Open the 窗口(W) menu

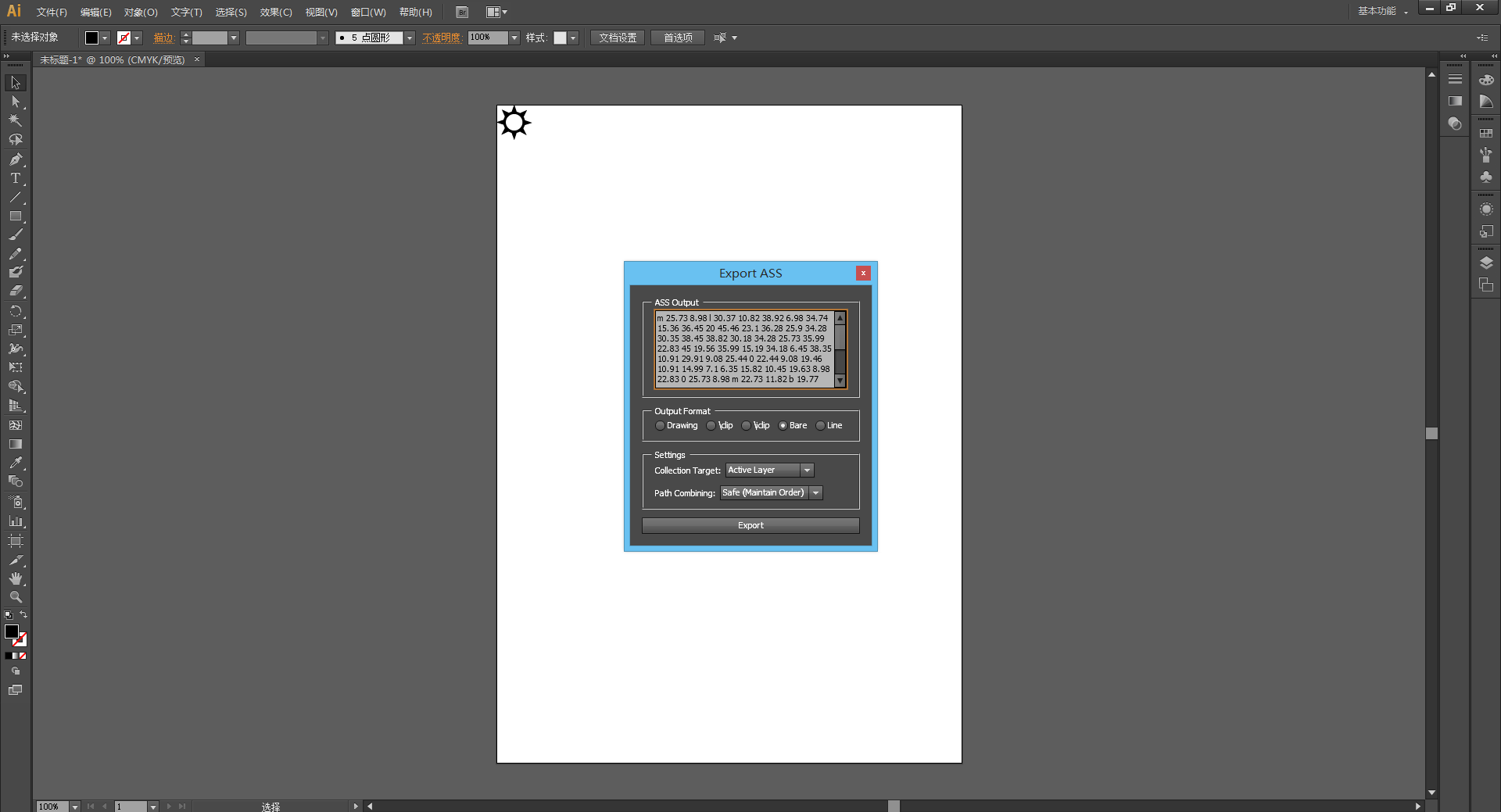click(368, 13)
